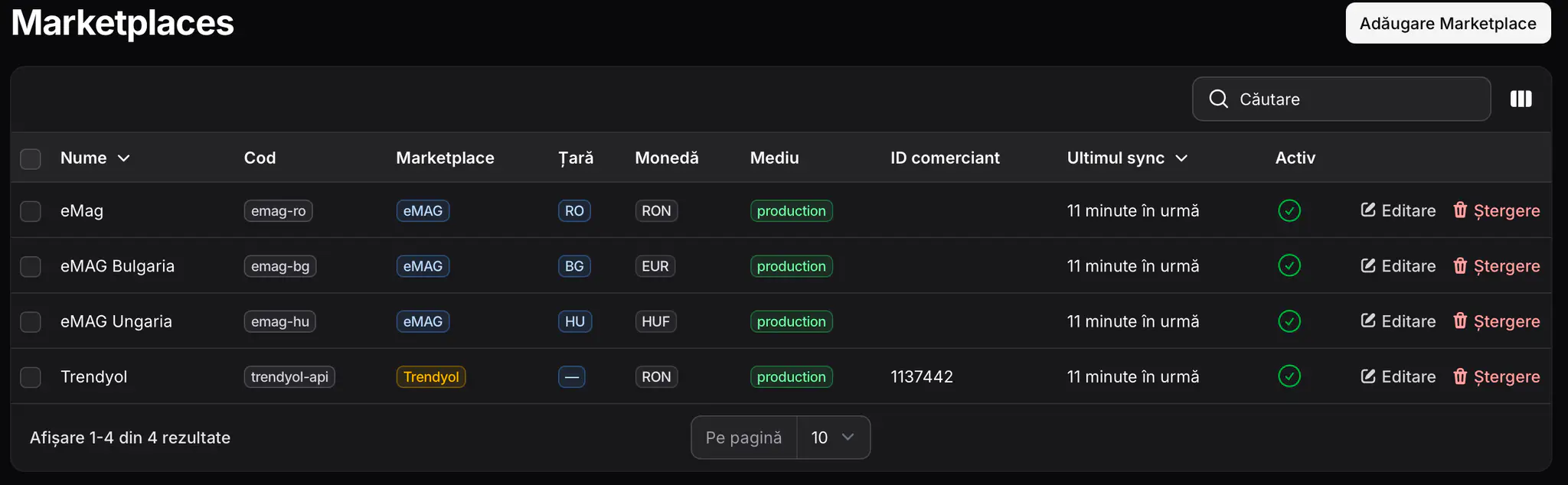Click the emag-ro code badge
Image resolution: width=1568 pixels, height=485 pixels.
tap(278, 210)
